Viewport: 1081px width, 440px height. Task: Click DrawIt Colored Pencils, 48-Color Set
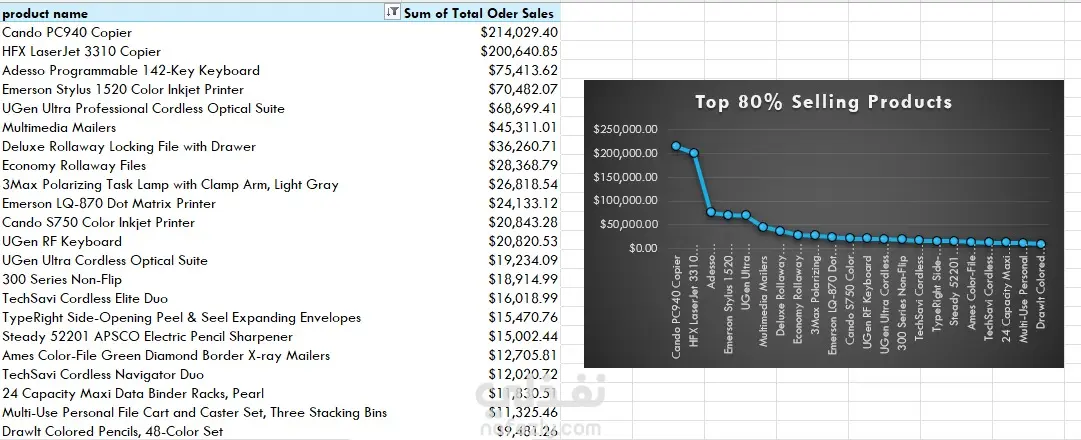[112, 432]
